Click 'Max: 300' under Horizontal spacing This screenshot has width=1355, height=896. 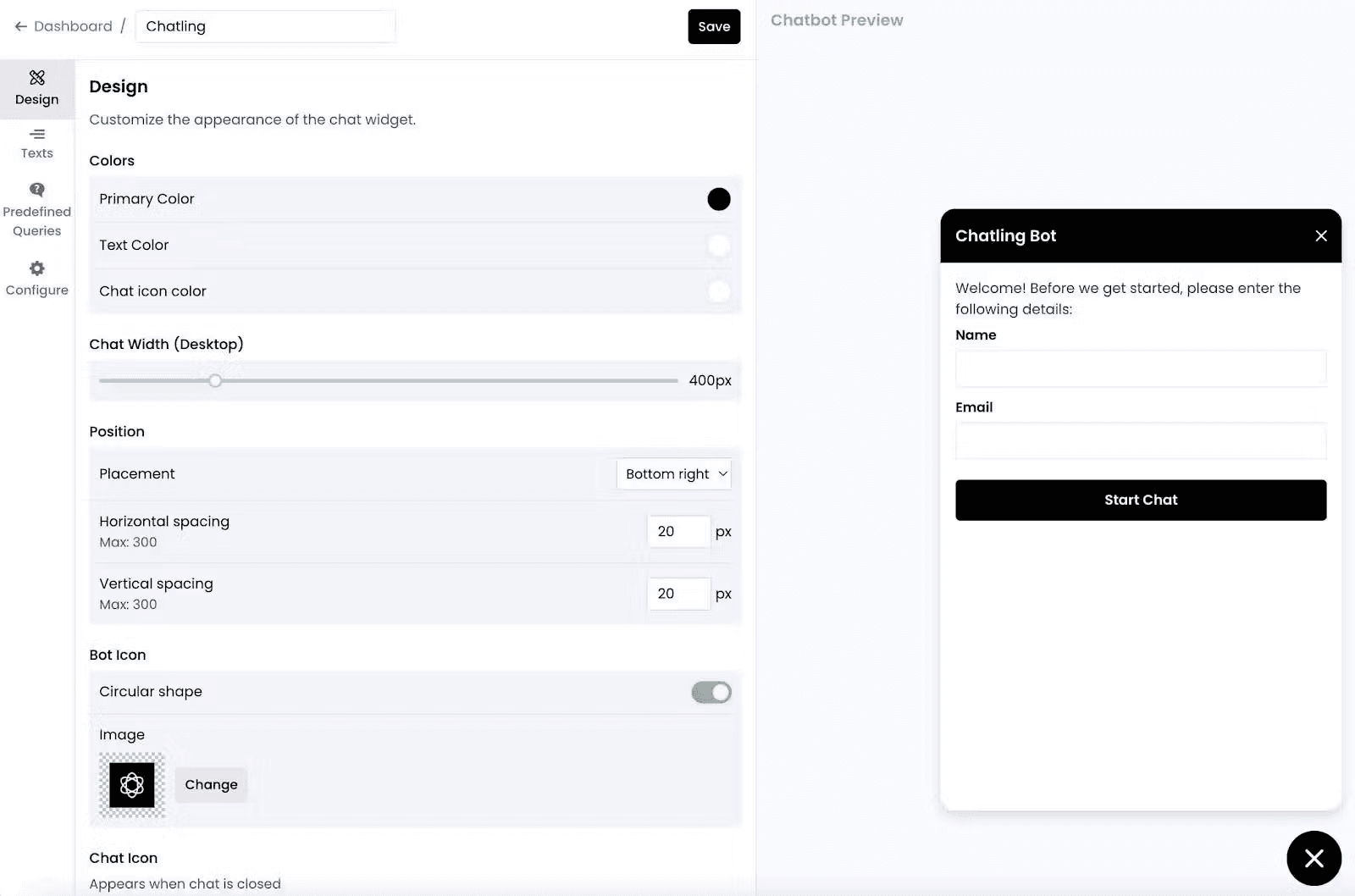tap(128, 543)
